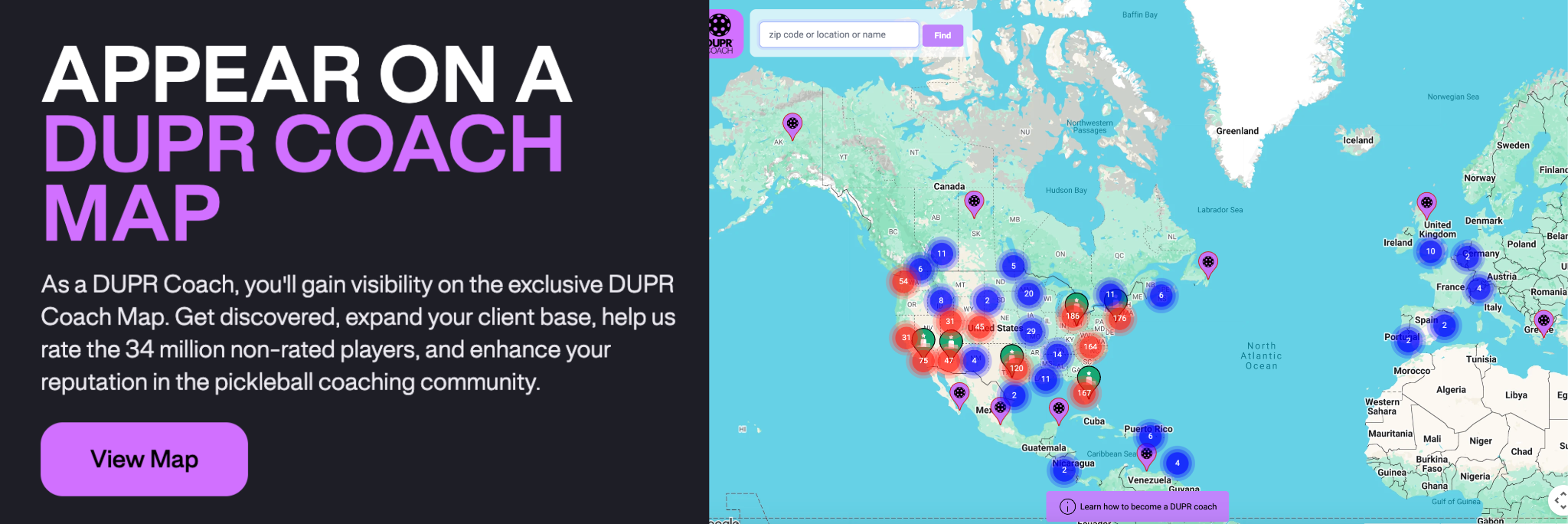Click the green facility pin above 75
The image size is (1568, 524).
pyautogui.click(x=923, y=339)
